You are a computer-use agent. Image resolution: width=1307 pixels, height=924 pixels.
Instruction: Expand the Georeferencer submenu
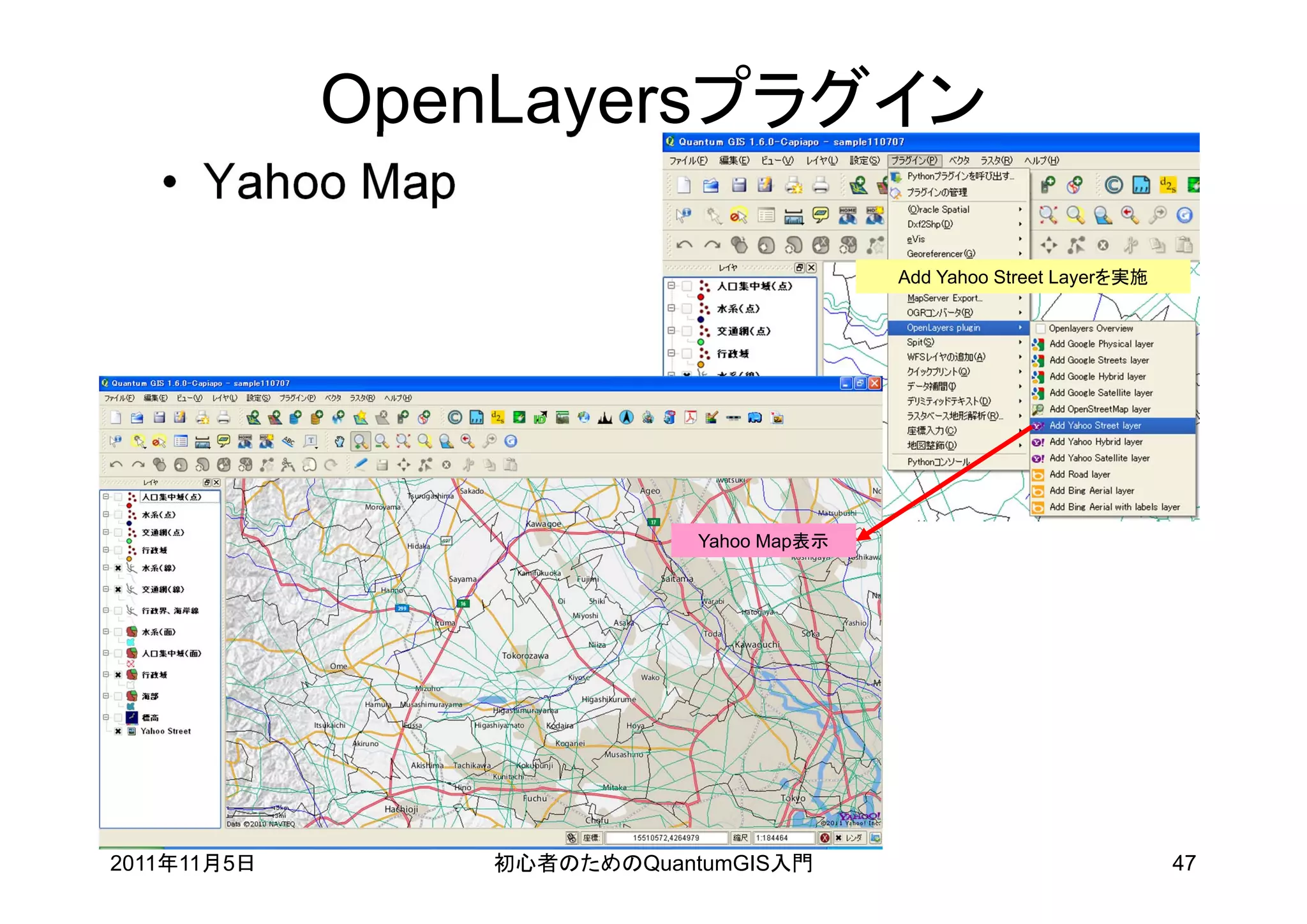tap(959, 254)
